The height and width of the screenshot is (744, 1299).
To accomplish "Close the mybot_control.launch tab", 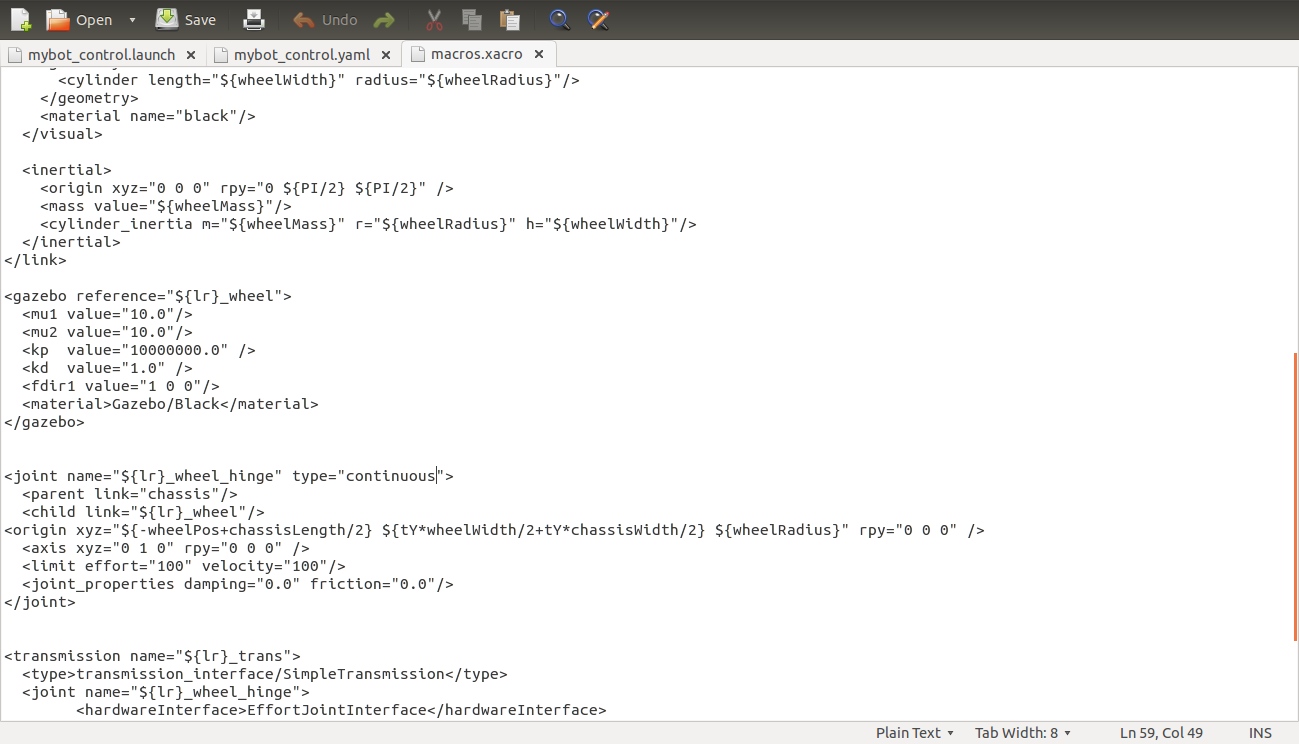I will (190, 55).
